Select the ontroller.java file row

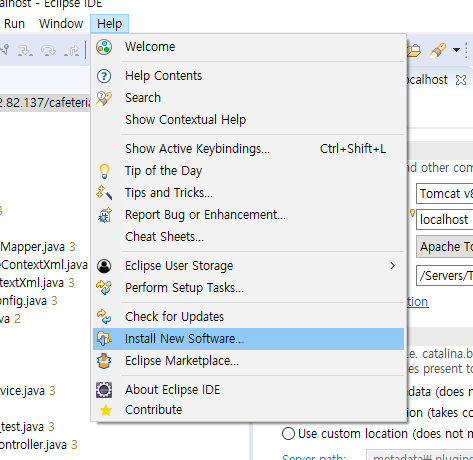click(x=39, y=445)
